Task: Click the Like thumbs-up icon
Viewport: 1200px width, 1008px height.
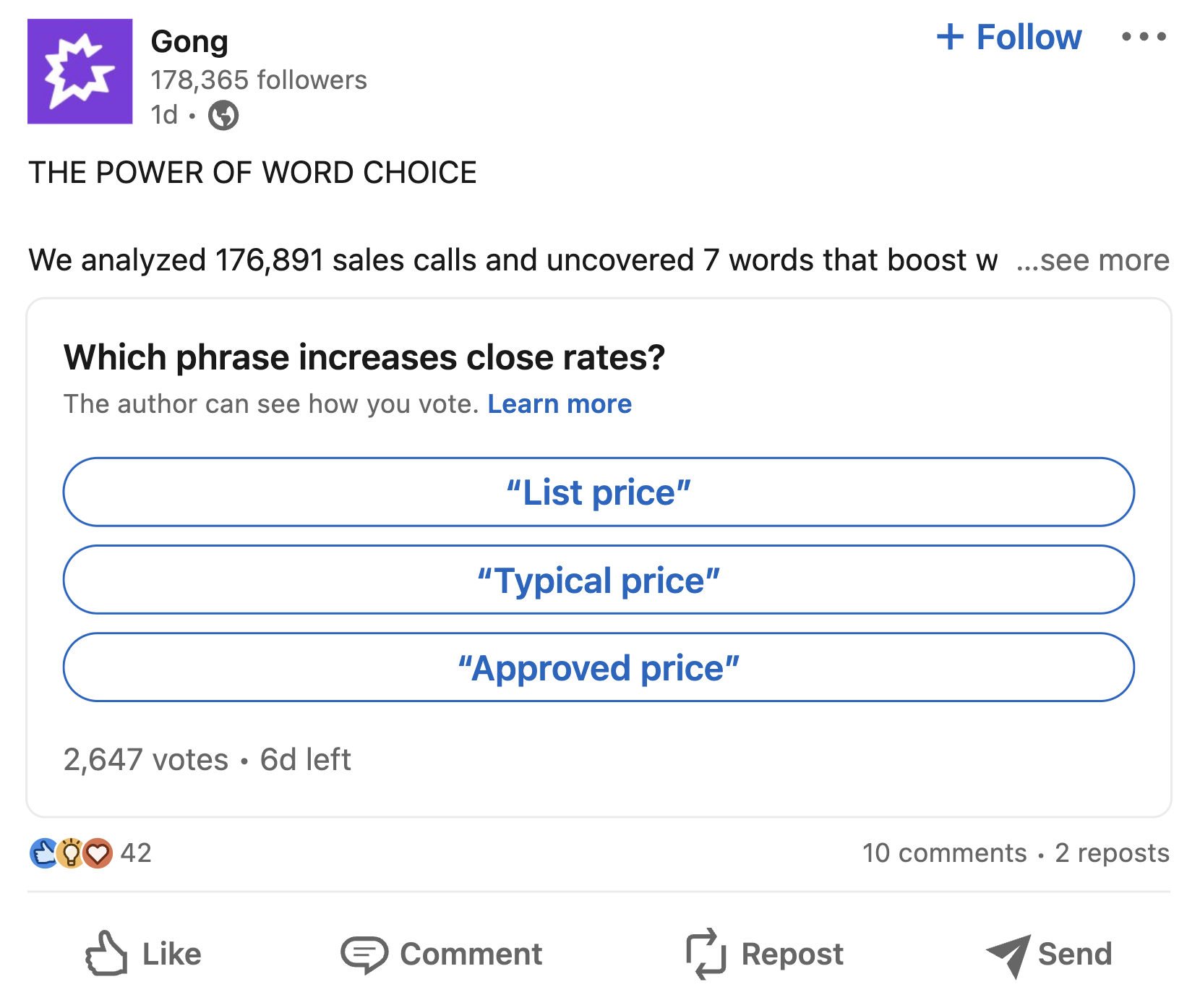Action: click(x=106, y=953)
